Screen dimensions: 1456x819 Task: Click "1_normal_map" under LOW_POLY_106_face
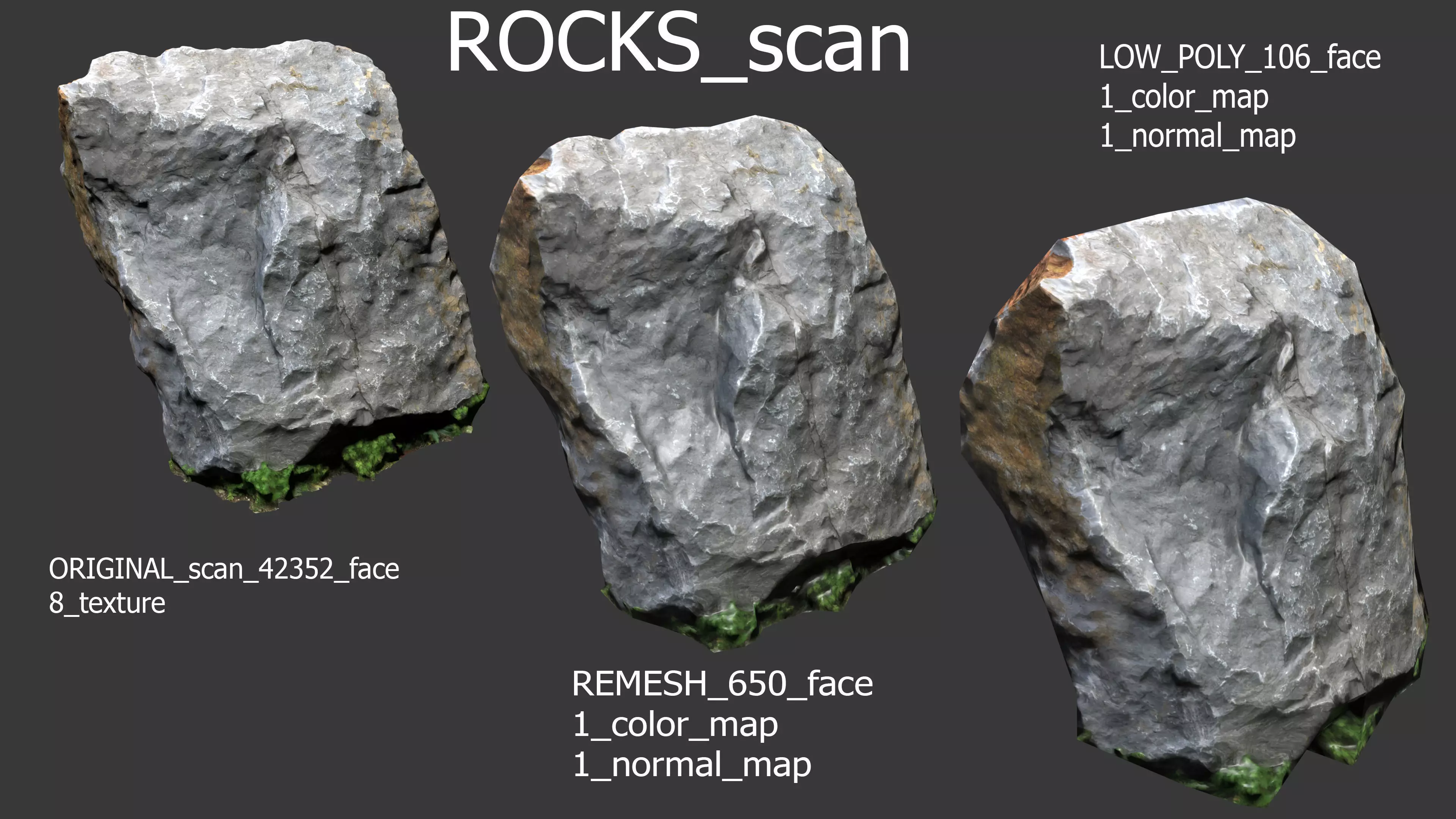1198,137
